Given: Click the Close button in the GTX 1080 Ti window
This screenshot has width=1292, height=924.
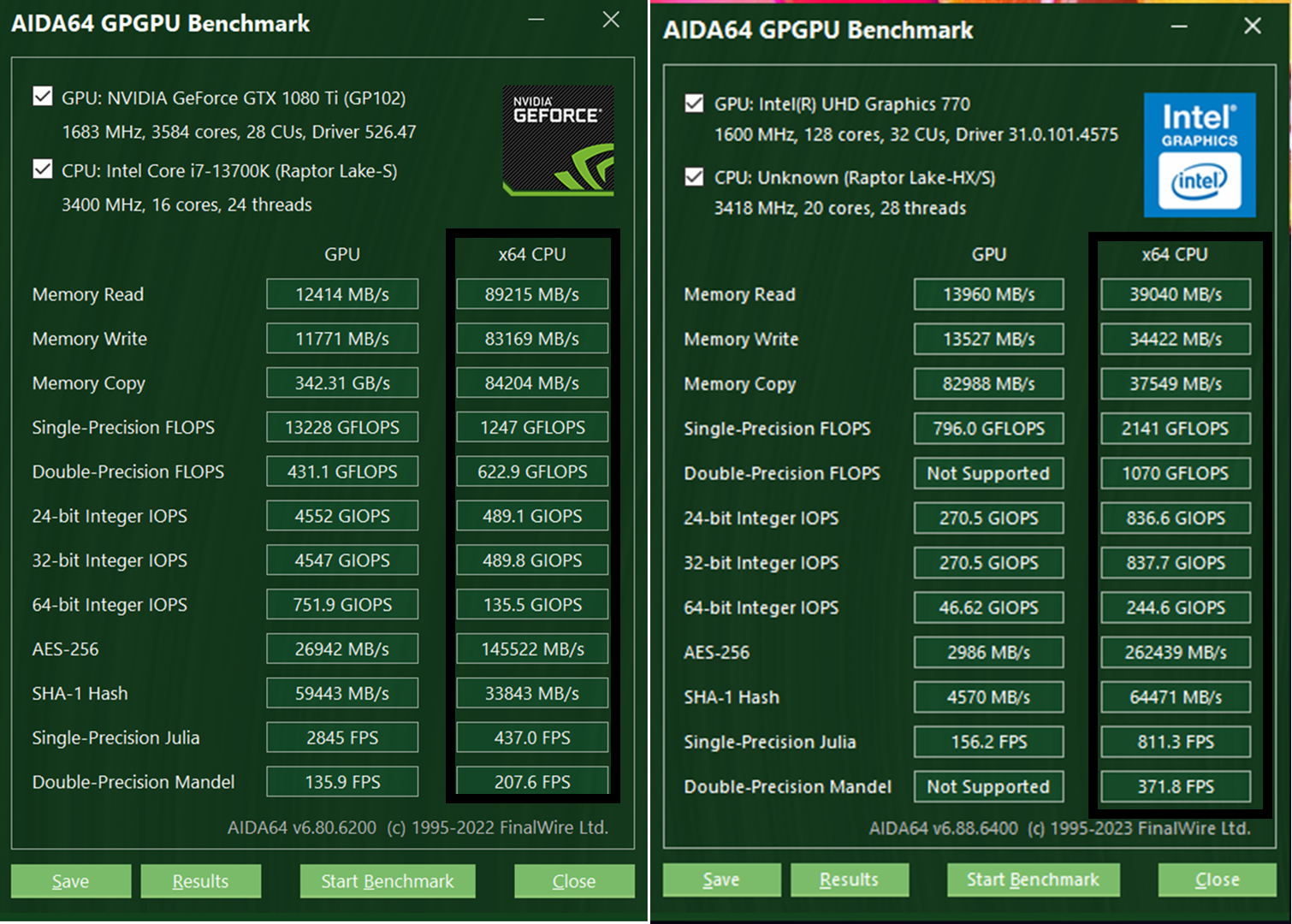Looking at the screenshot, I should point(574,881).
